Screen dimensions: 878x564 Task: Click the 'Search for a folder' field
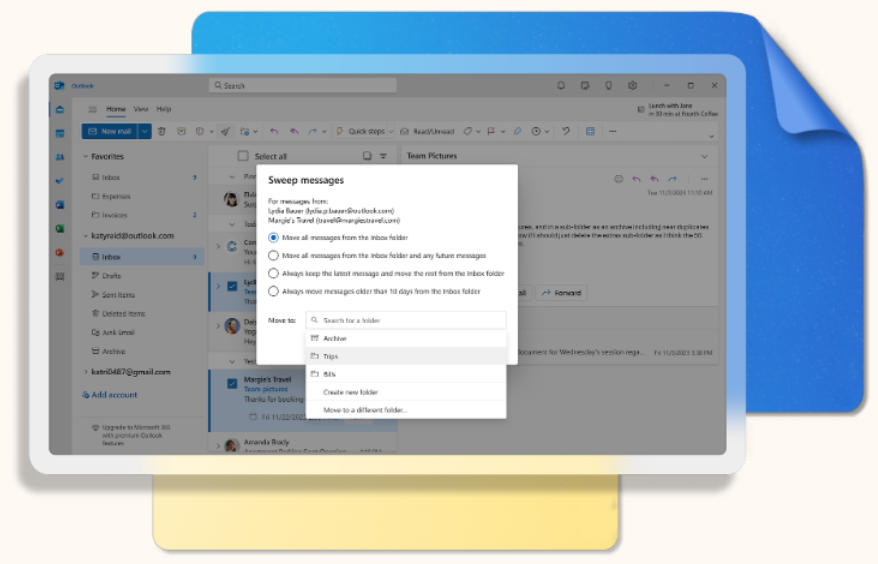pyautogui.click(x=405, y=320)
